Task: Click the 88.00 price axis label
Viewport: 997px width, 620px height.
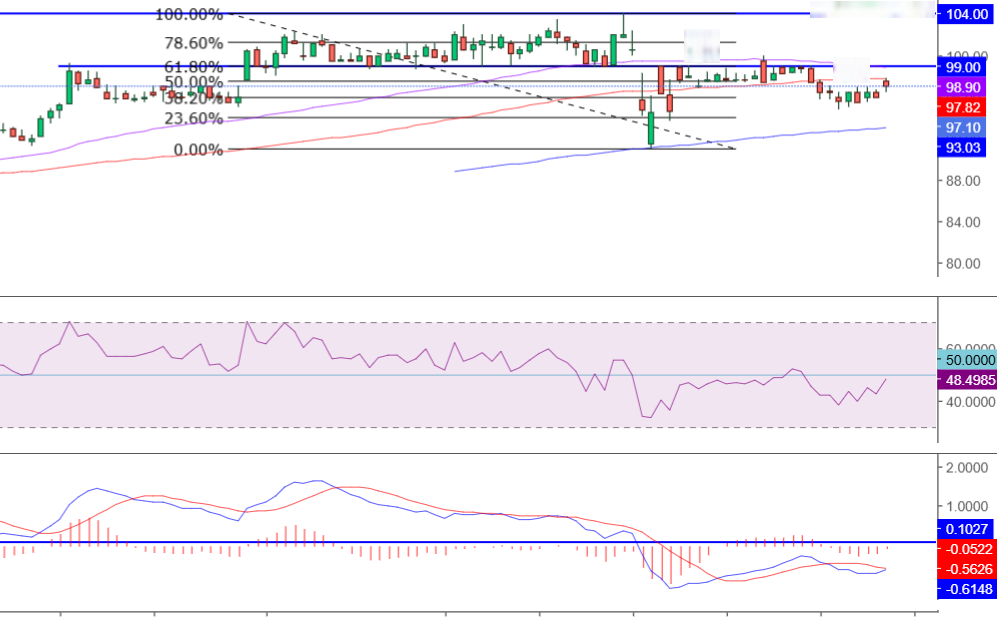Action: (x=963, y=181)
